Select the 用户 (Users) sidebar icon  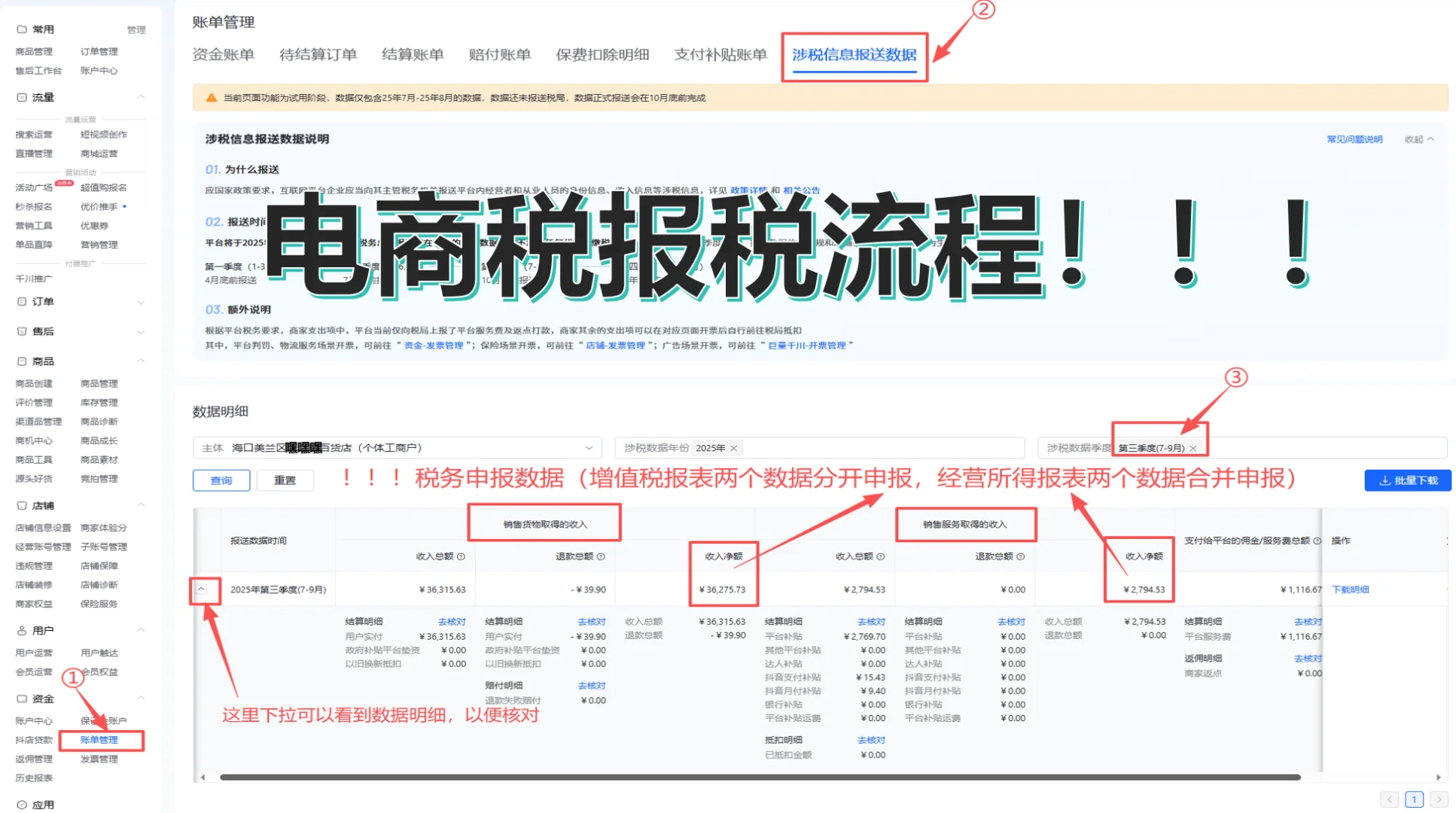click(x=20, y=630)
